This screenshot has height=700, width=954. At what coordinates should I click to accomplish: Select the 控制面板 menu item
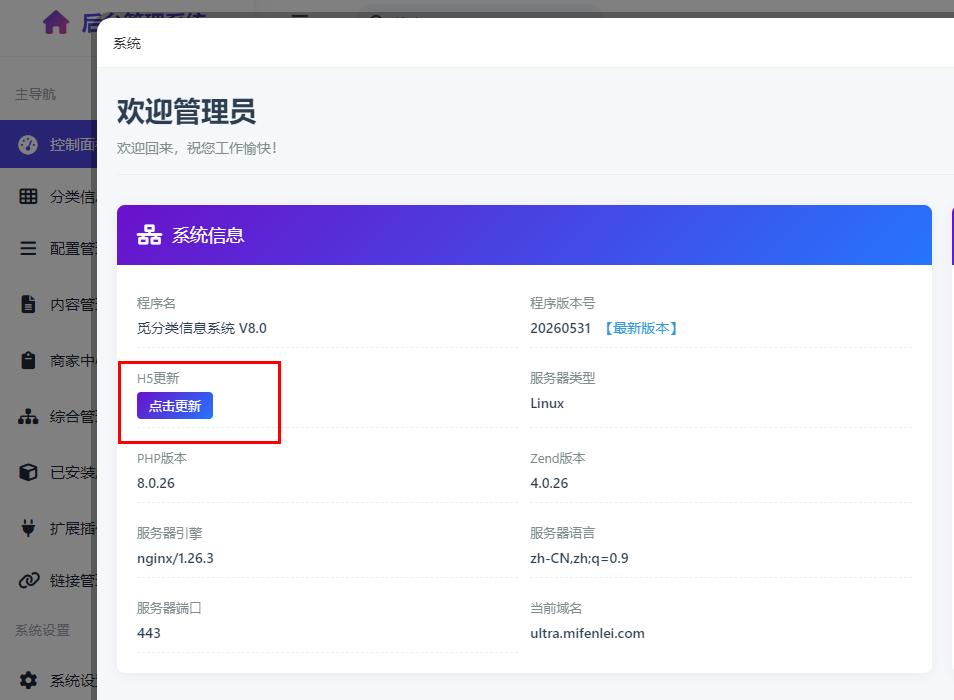coord(49,145)
